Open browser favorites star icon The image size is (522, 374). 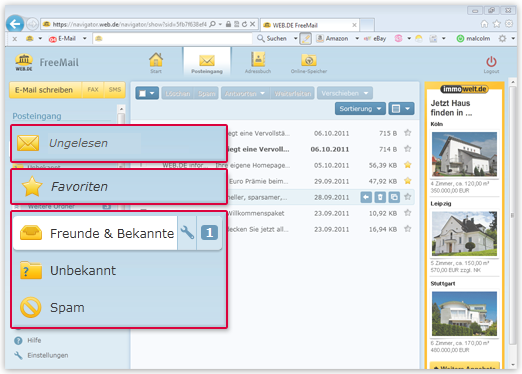coord(497,24)
